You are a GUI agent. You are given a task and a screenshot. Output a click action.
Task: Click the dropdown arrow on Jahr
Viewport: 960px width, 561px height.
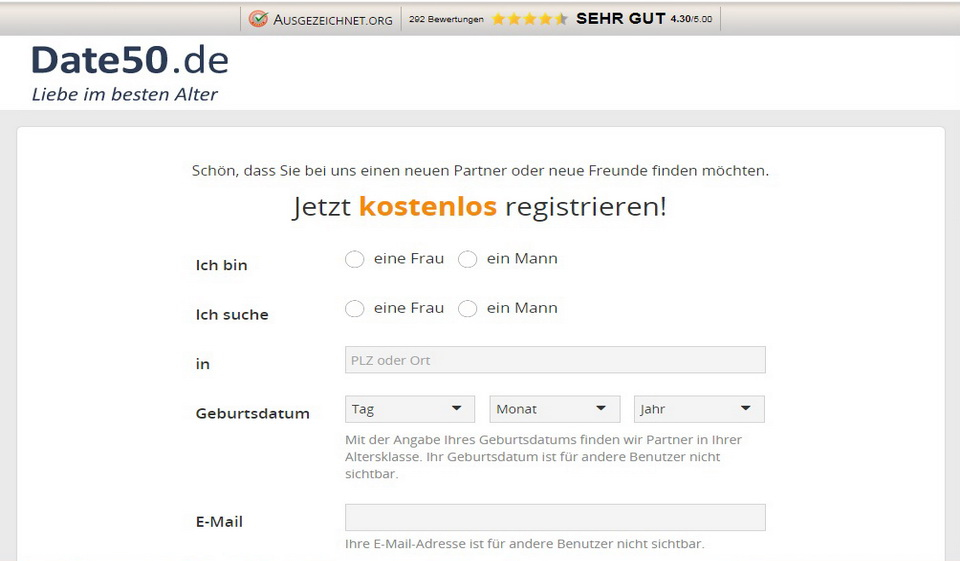click(x=746, y=408)
